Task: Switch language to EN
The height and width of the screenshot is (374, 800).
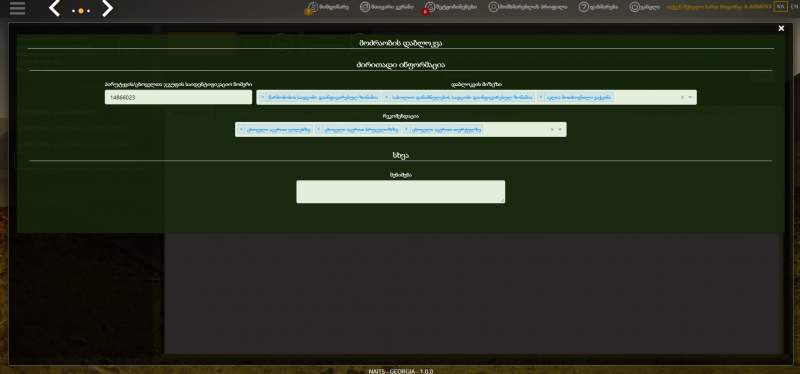Action: [x=793, y=7]
